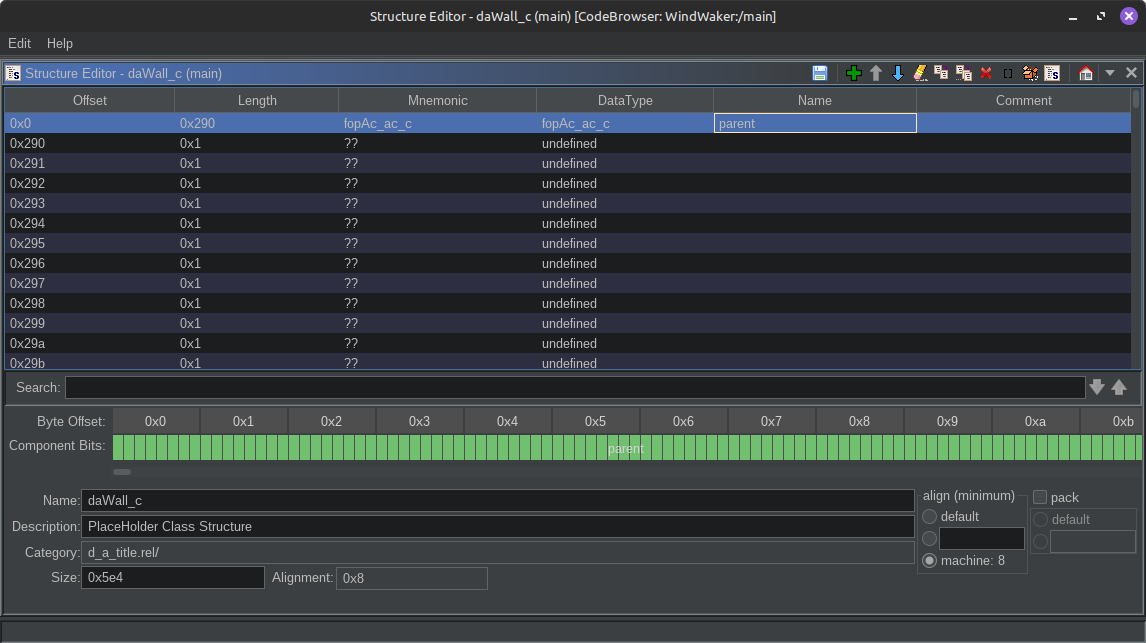Image resolution: width=1146 pixels, height=643 pixels.
Task: Click the Size field 0x5e4
Action: tap(172, 577)
